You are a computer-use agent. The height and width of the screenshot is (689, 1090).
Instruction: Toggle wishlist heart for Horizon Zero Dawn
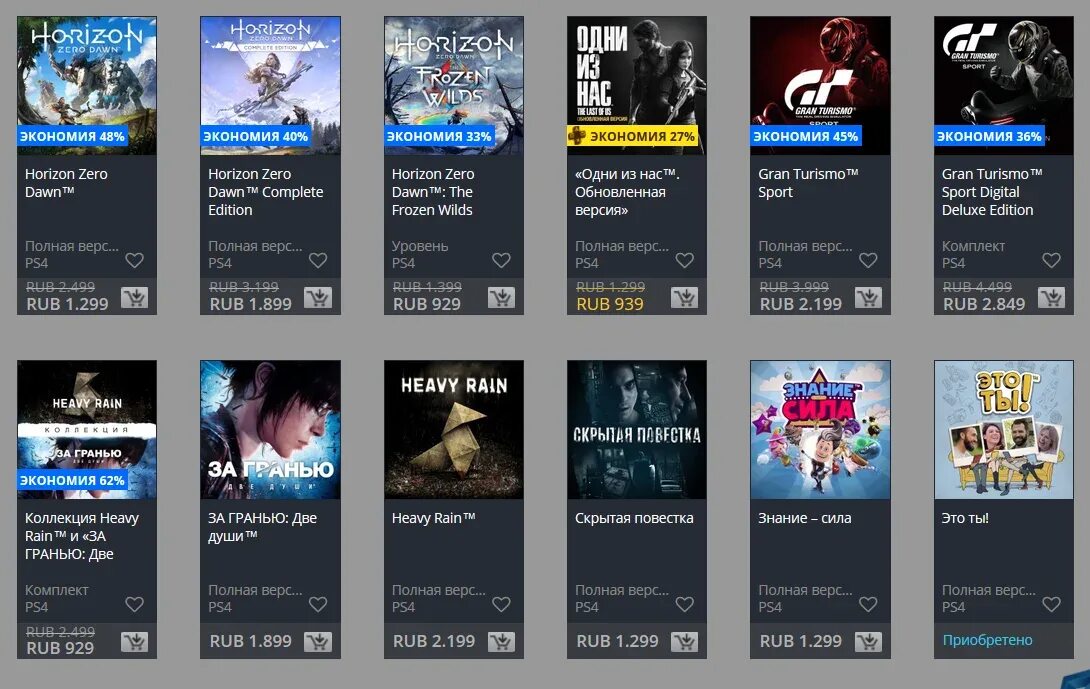pyautogui.click(x=134, y=260)
